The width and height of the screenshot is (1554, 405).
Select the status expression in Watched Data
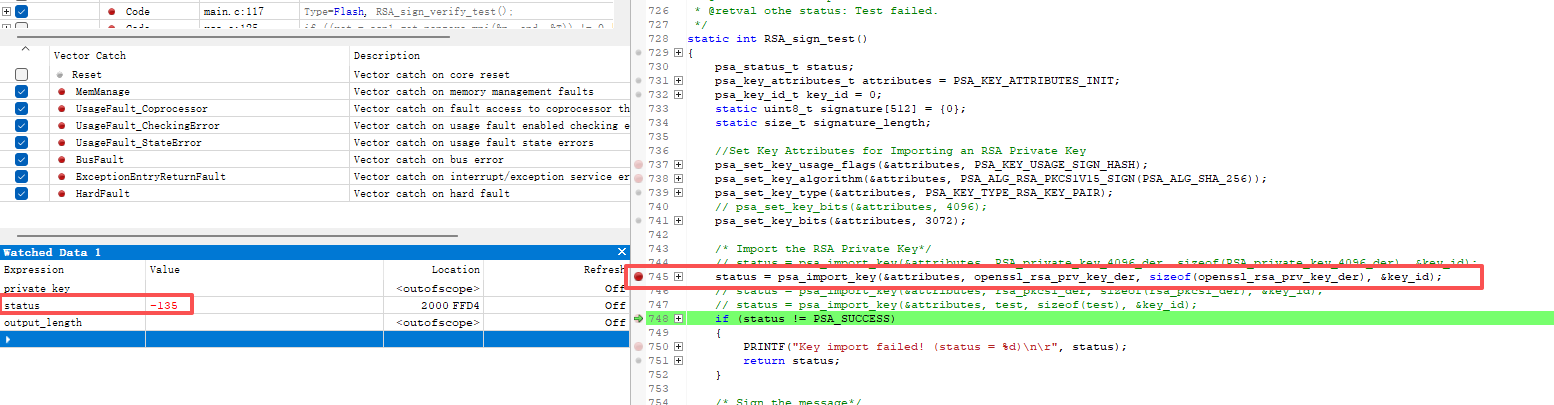click(22, 305)
